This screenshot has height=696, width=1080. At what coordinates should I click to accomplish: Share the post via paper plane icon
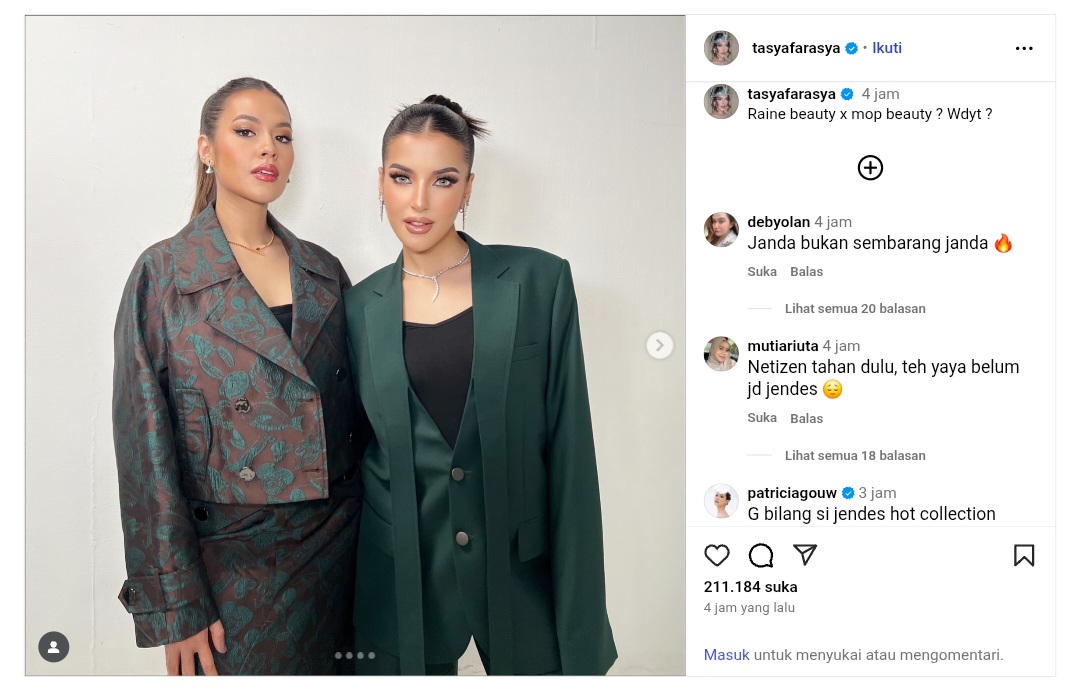click(x=804, y=554)
